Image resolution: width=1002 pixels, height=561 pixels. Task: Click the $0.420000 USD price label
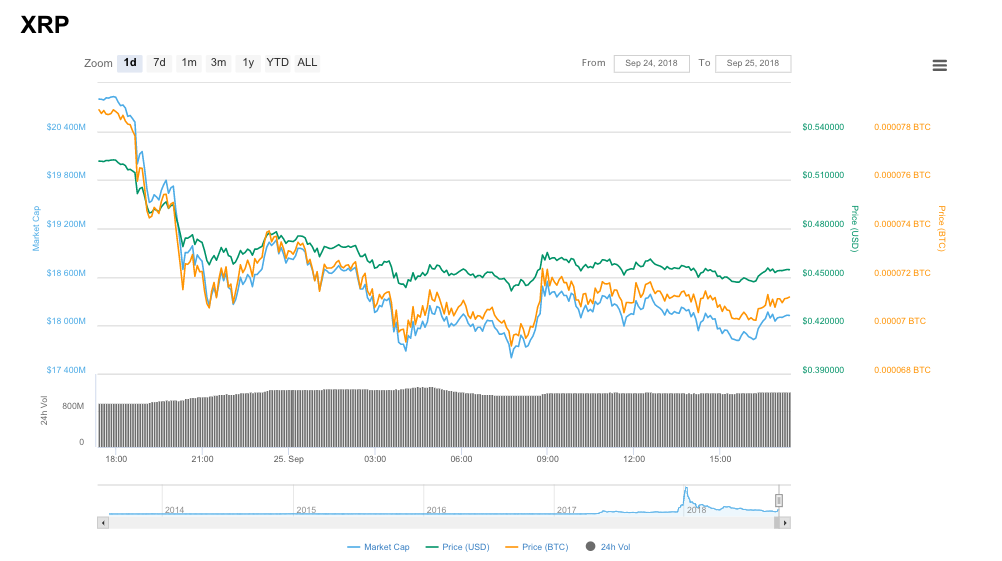823,321
